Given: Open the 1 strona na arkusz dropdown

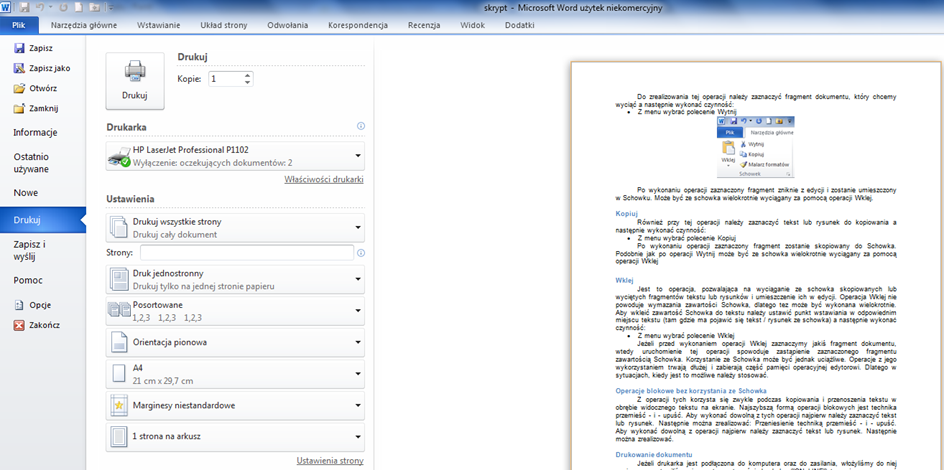Looking at the screenshot, I should click(x=235, y=437).
